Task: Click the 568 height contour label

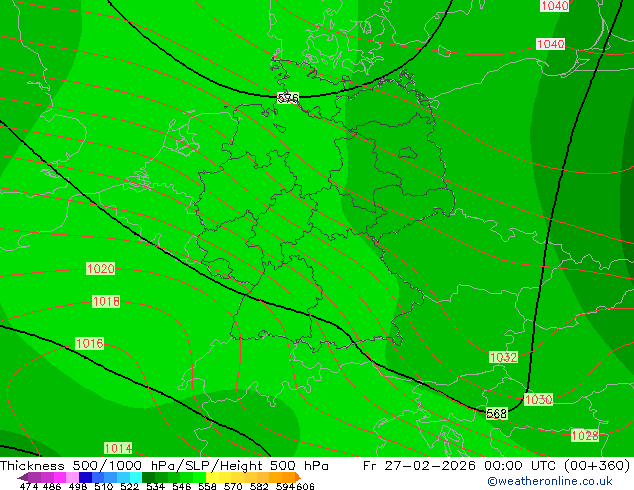Action: point(496,414)
